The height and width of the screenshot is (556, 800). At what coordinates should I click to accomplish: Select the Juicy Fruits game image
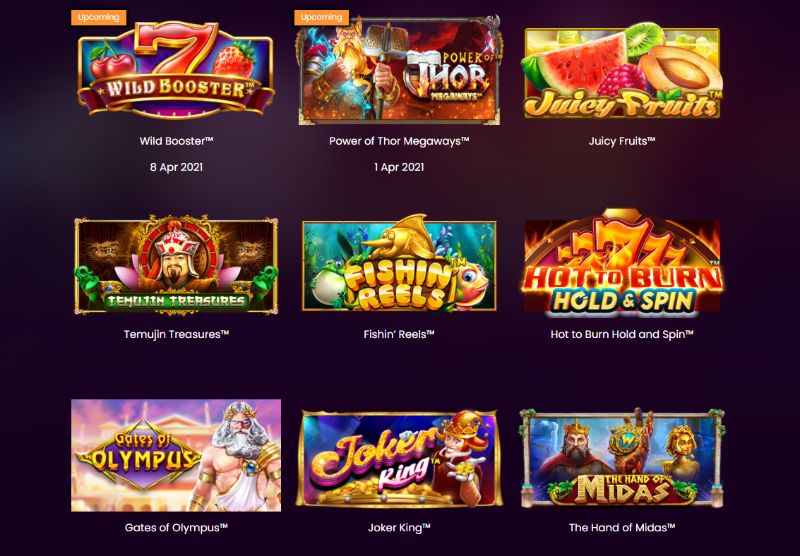tap(622, 71)
